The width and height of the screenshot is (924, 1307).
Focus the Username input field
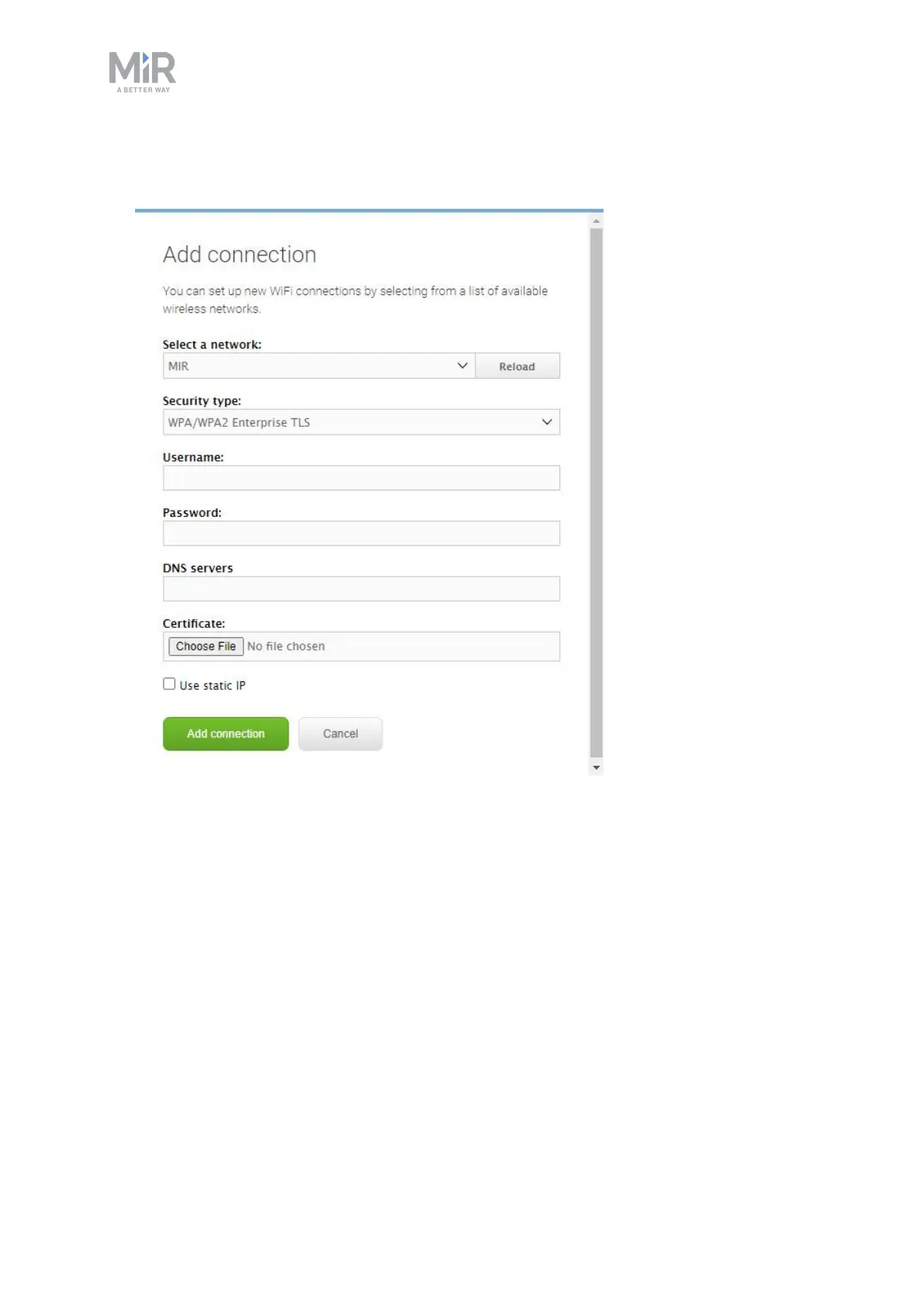pyautogui.click(x=362, y=478)
